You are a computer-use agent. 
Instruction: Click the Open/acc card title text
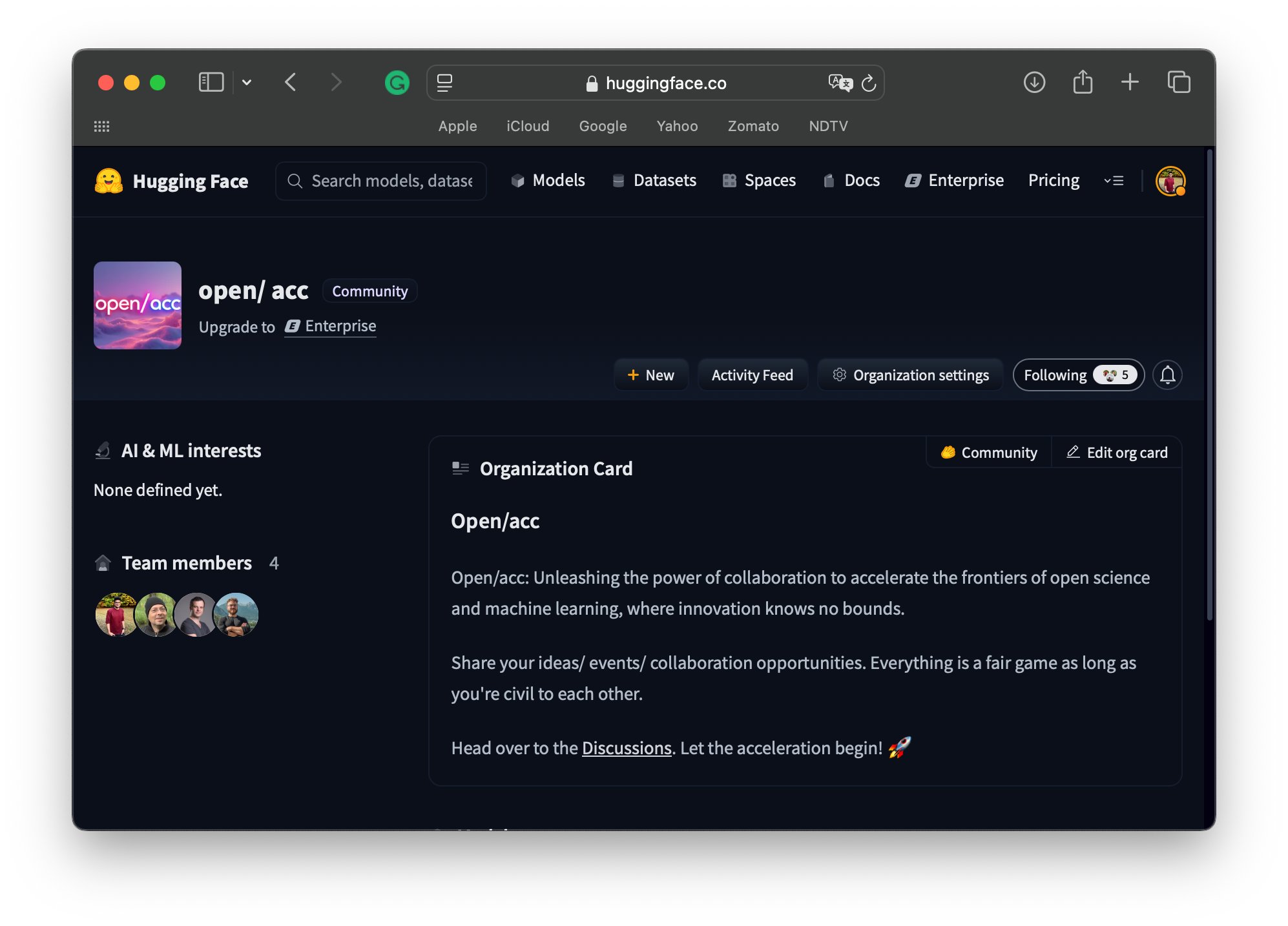point(495,521)
